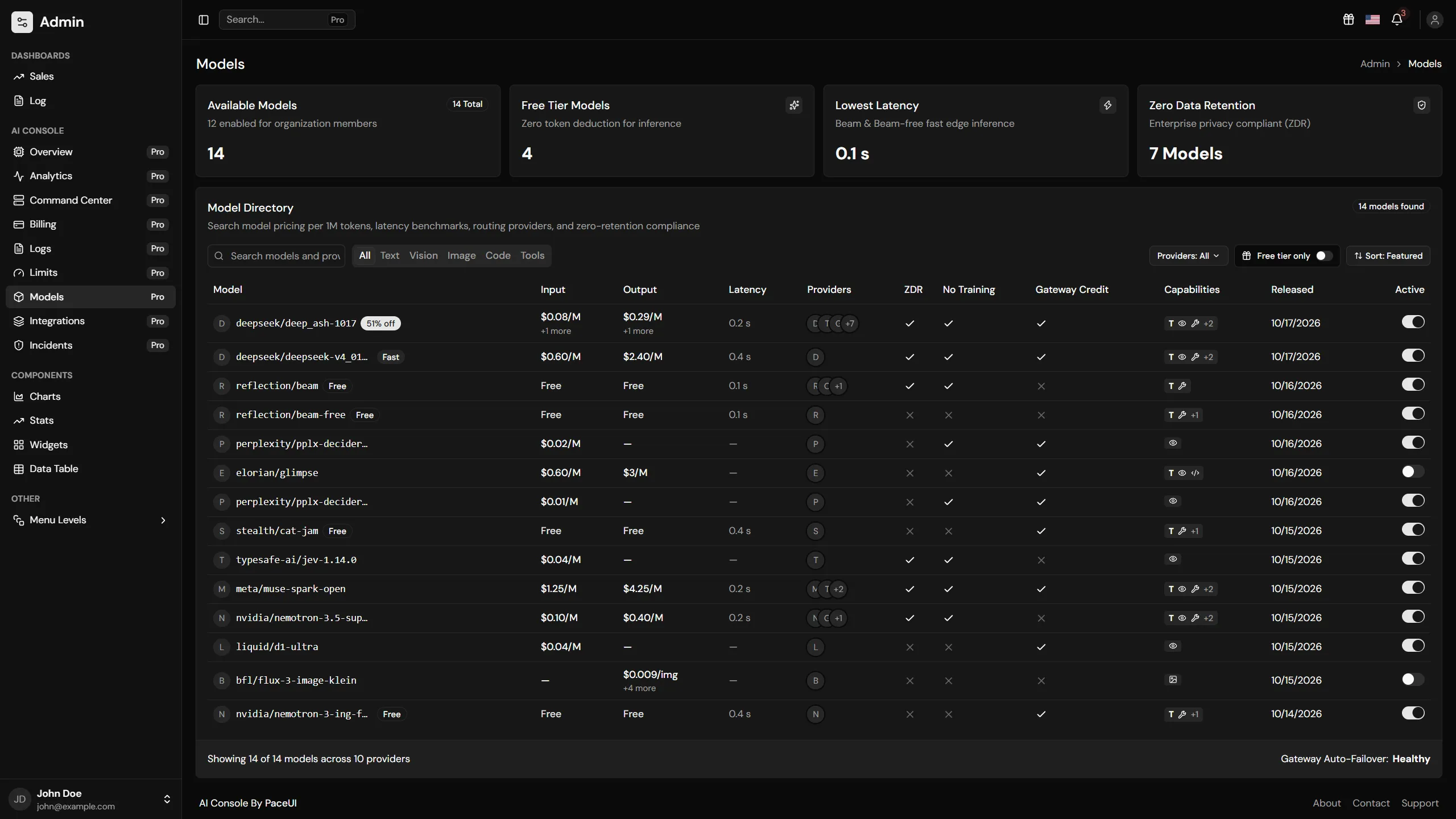
Task: Open Sales dashboard in sidebar
Action: point(90,76)
